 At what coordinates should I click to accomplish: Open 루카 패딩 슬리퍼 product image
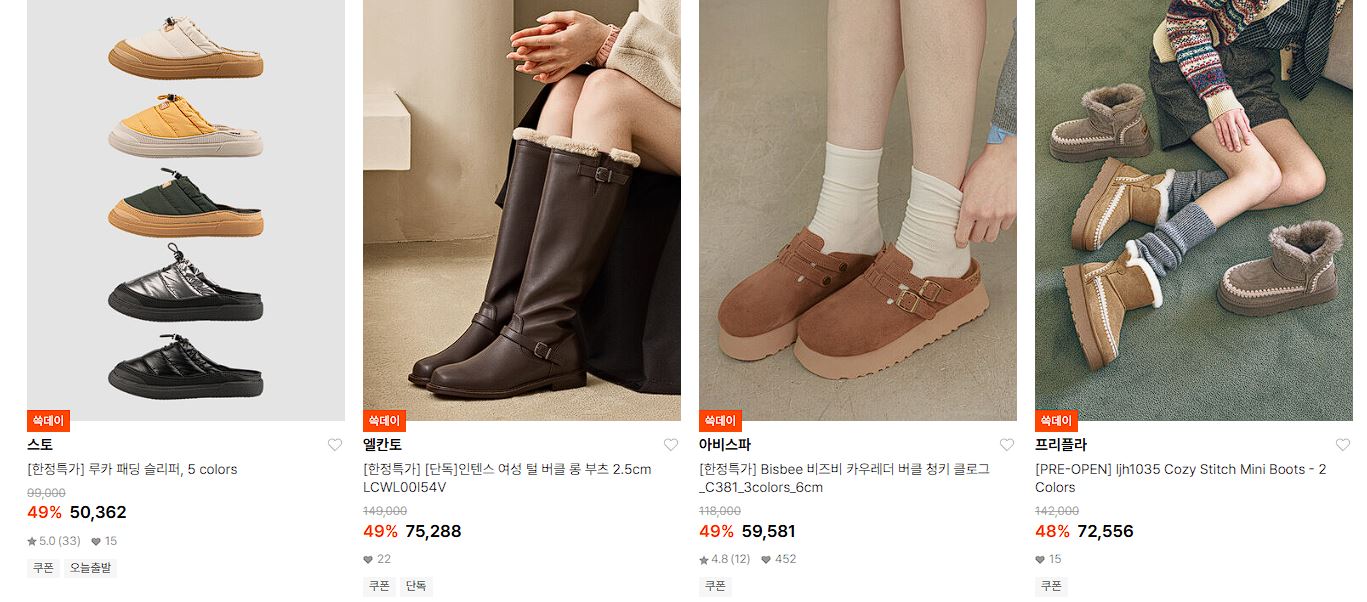click(x=186, y=210)
